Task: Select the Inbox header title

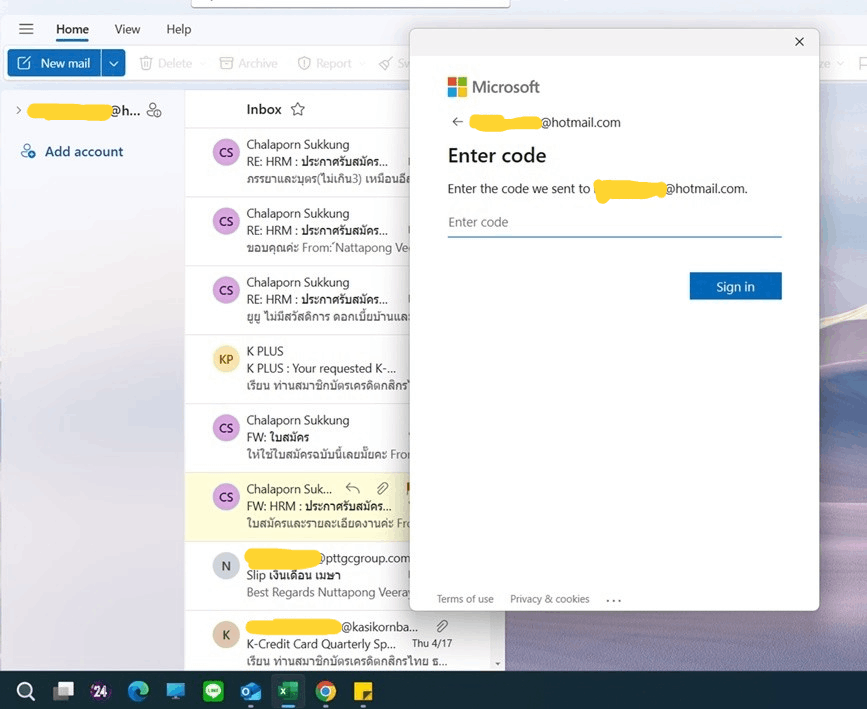Action: click(264, 110)
